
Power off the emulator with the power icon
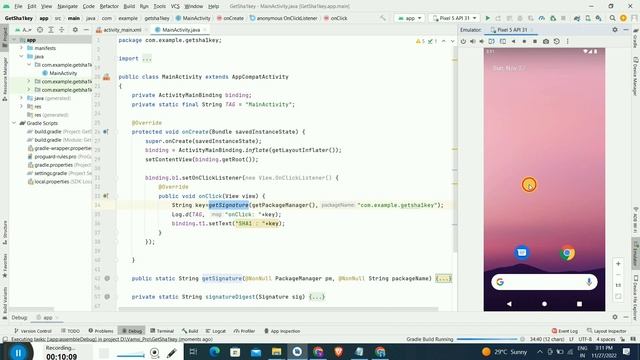[463, 41]
